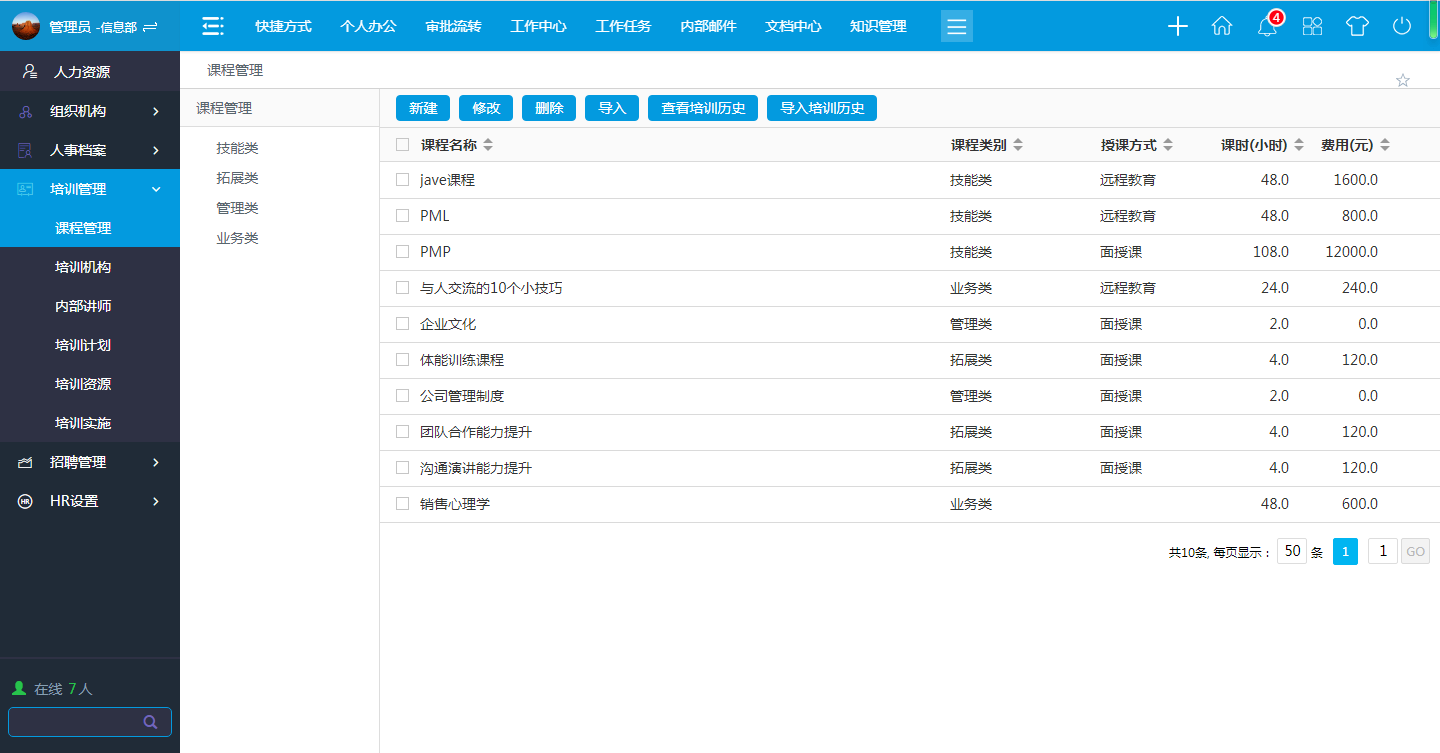
Task: Click the 人力资源 person icon
Action: (29, 72)
